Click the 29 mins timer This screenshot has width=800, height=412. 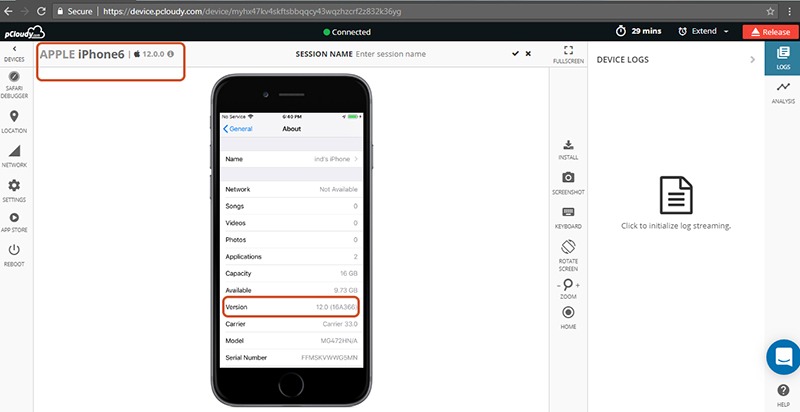click(x=638, y=31)
